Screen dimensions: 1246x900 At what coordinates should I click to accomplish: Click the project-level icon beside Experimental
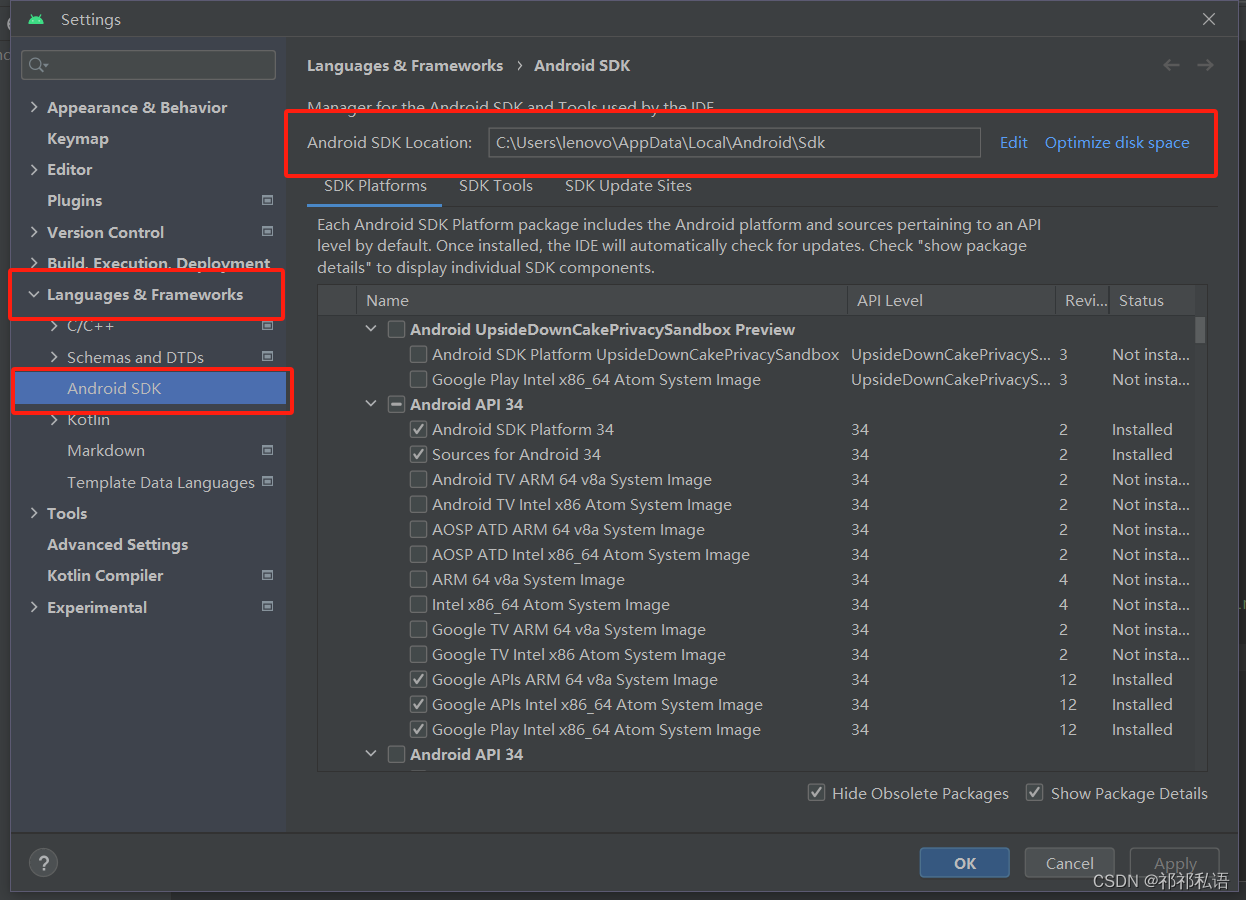(x=267, y=607)
